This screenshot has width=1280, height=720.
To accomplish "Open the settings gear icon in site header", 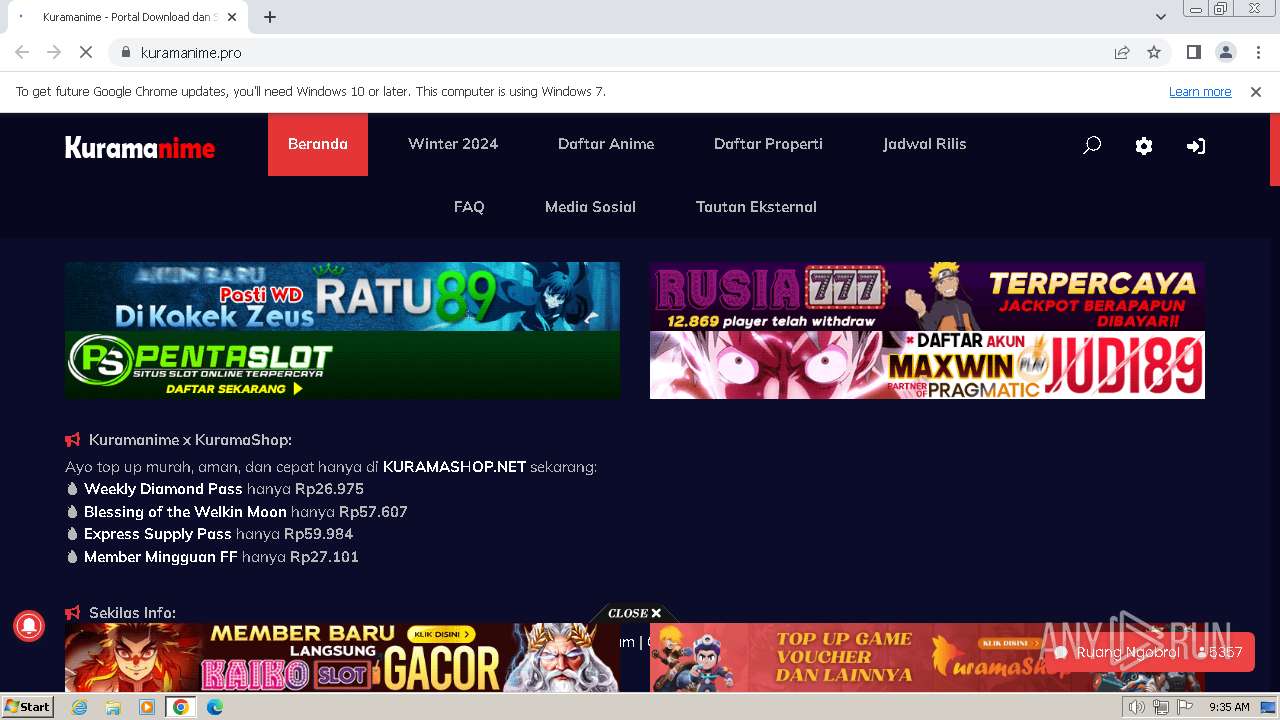I will coord(1144,146).
